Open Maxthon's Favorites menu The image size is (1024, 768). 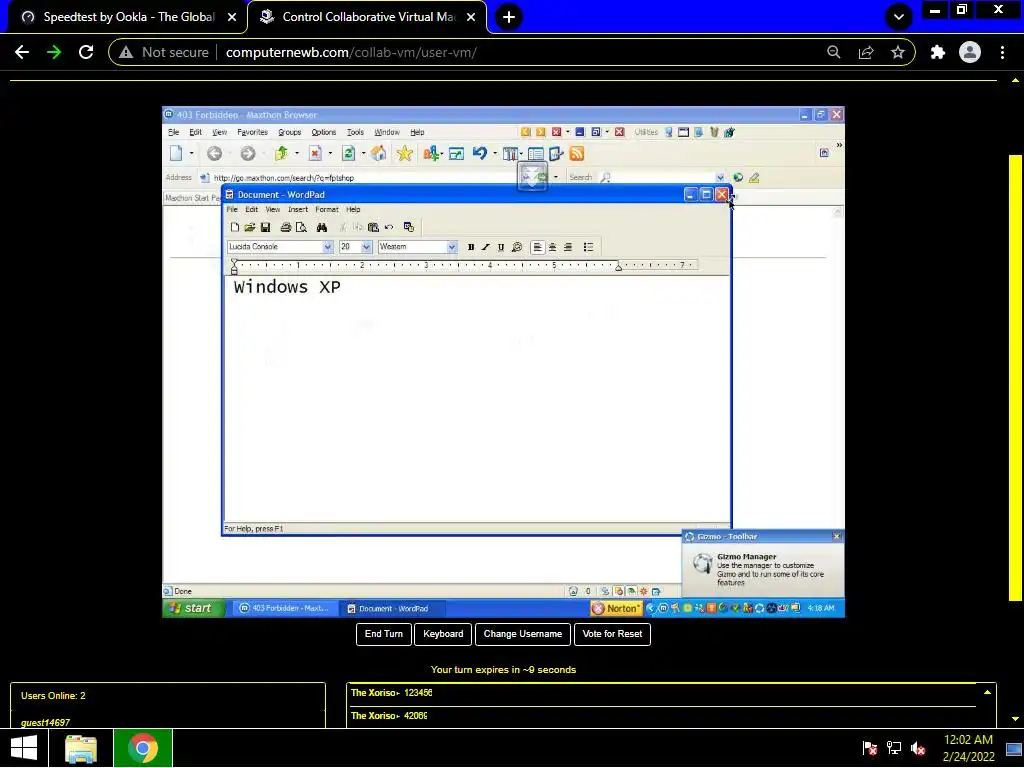coord(253,132)
